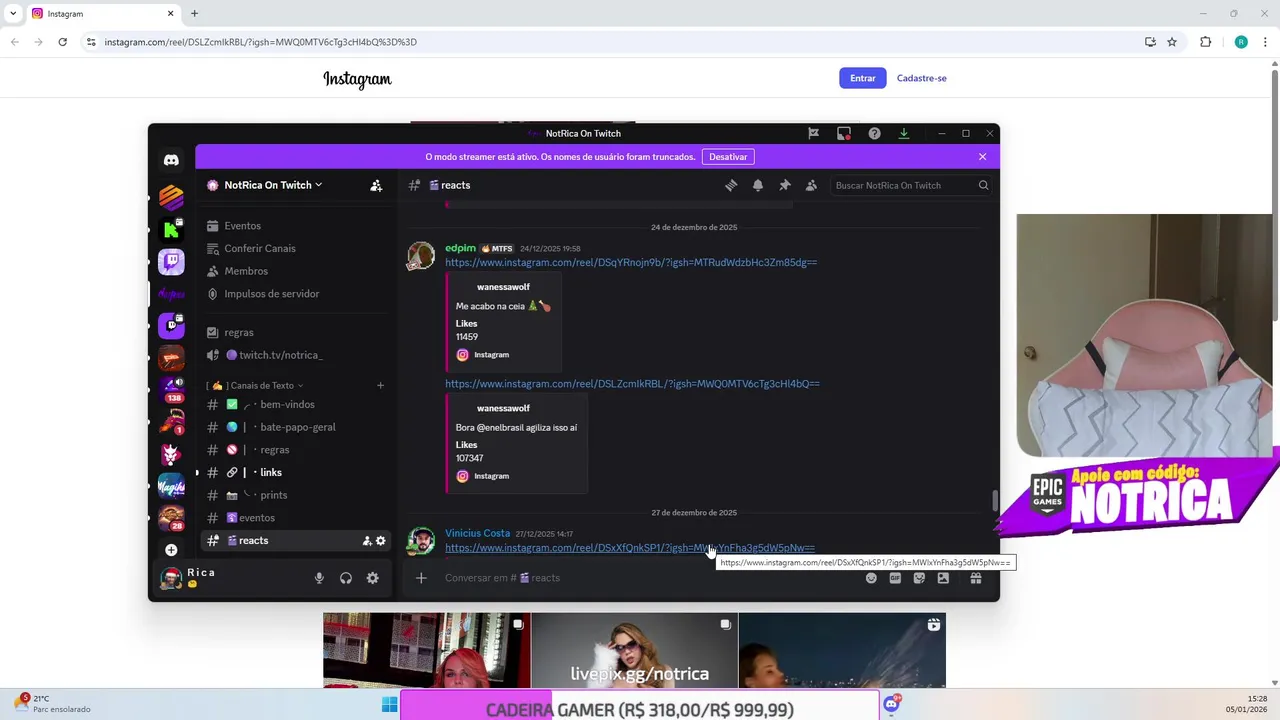
Task: Open Threads icon in channel header
Action: click(x=731, y=185)
